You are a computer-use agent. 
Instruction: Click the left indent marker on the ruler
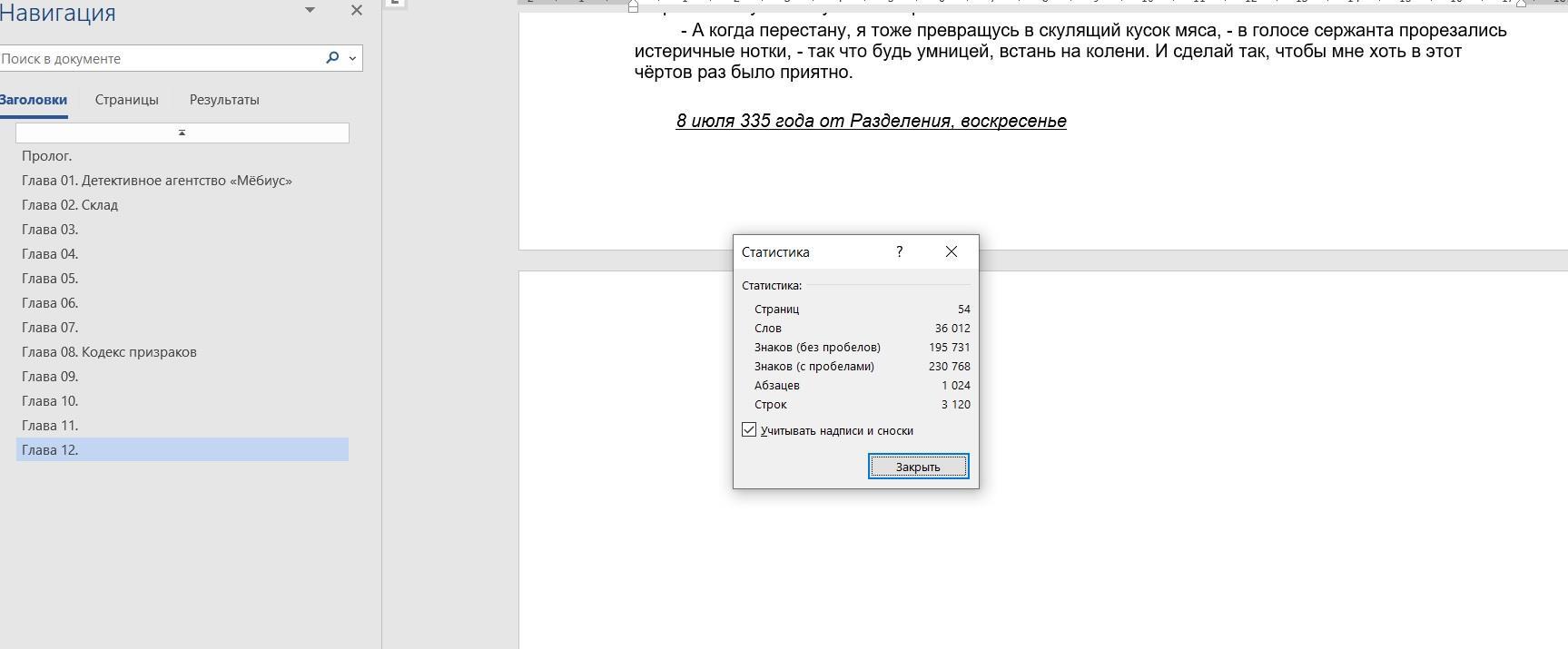634,6
